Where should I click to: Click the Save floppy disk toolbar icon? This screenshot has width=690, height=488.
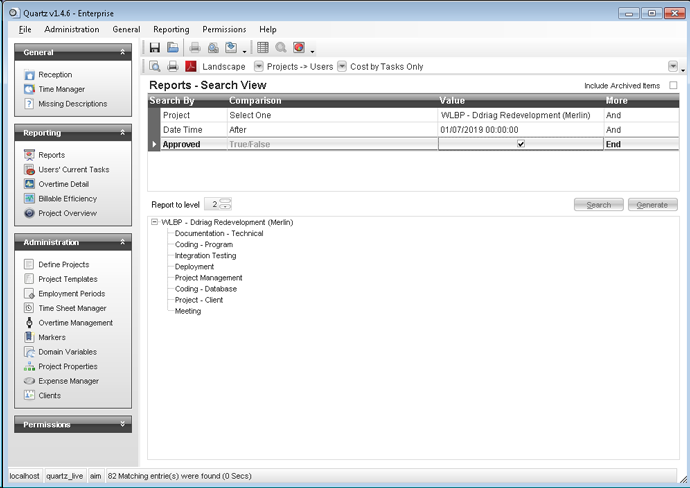point(155,48)
